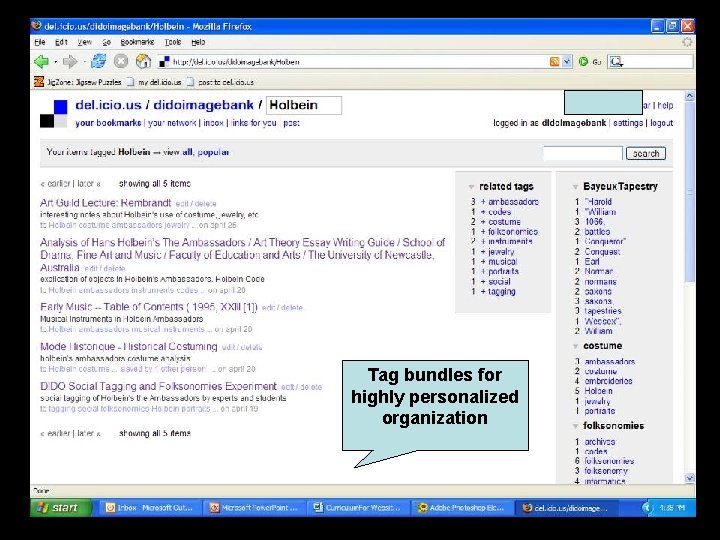Viewport: 720px width, 540px height.
Task: Click the related tag 'jewelry'
Action: 501,252
